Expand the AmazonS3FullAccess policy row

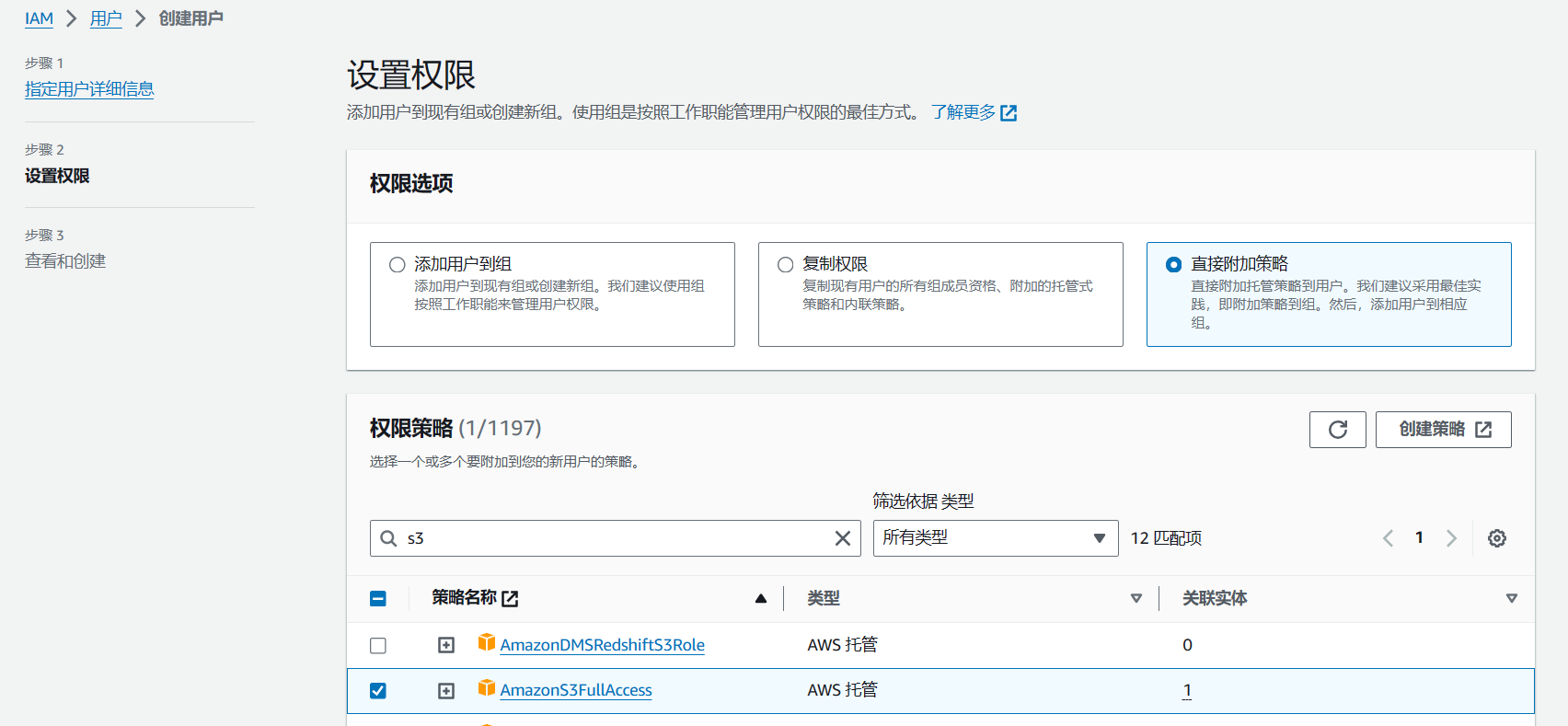(446, 691)
